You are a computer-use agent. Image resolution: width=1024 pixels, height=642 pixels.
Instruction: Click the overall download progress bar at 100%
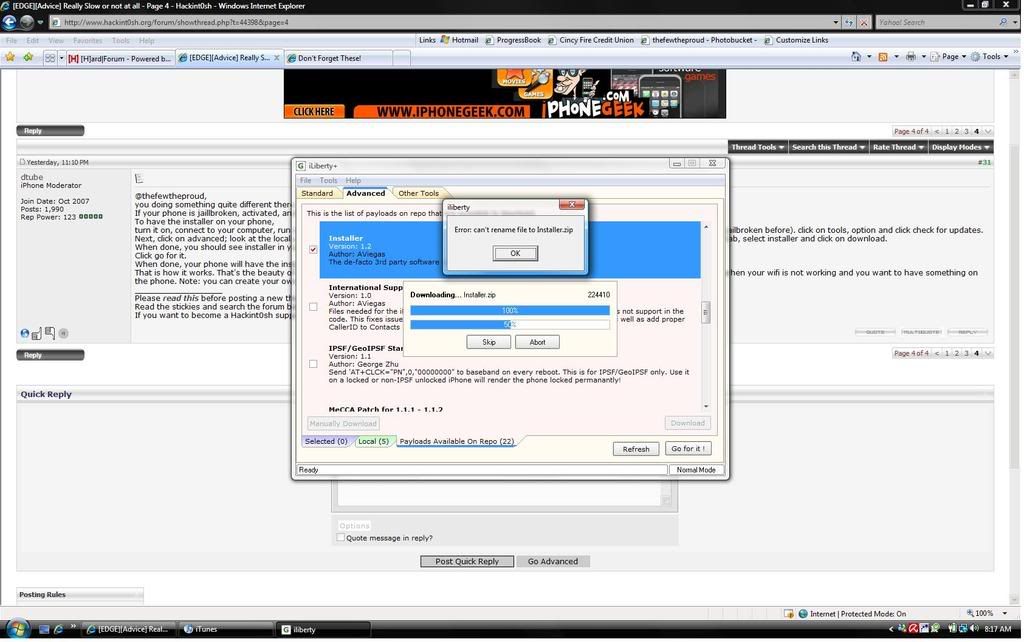tap(510, 311)
